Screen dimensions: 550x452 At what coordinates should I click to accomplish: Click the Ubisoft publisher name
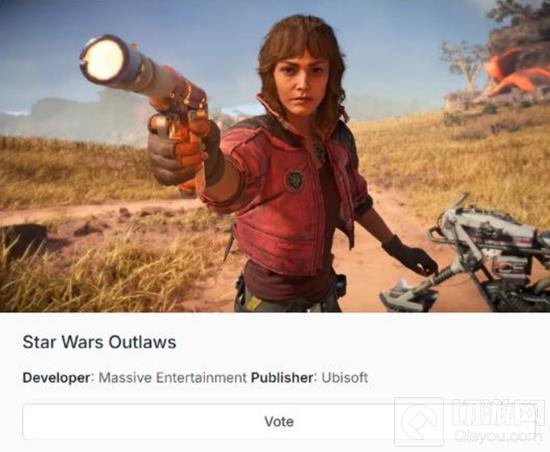click(345, 378)
